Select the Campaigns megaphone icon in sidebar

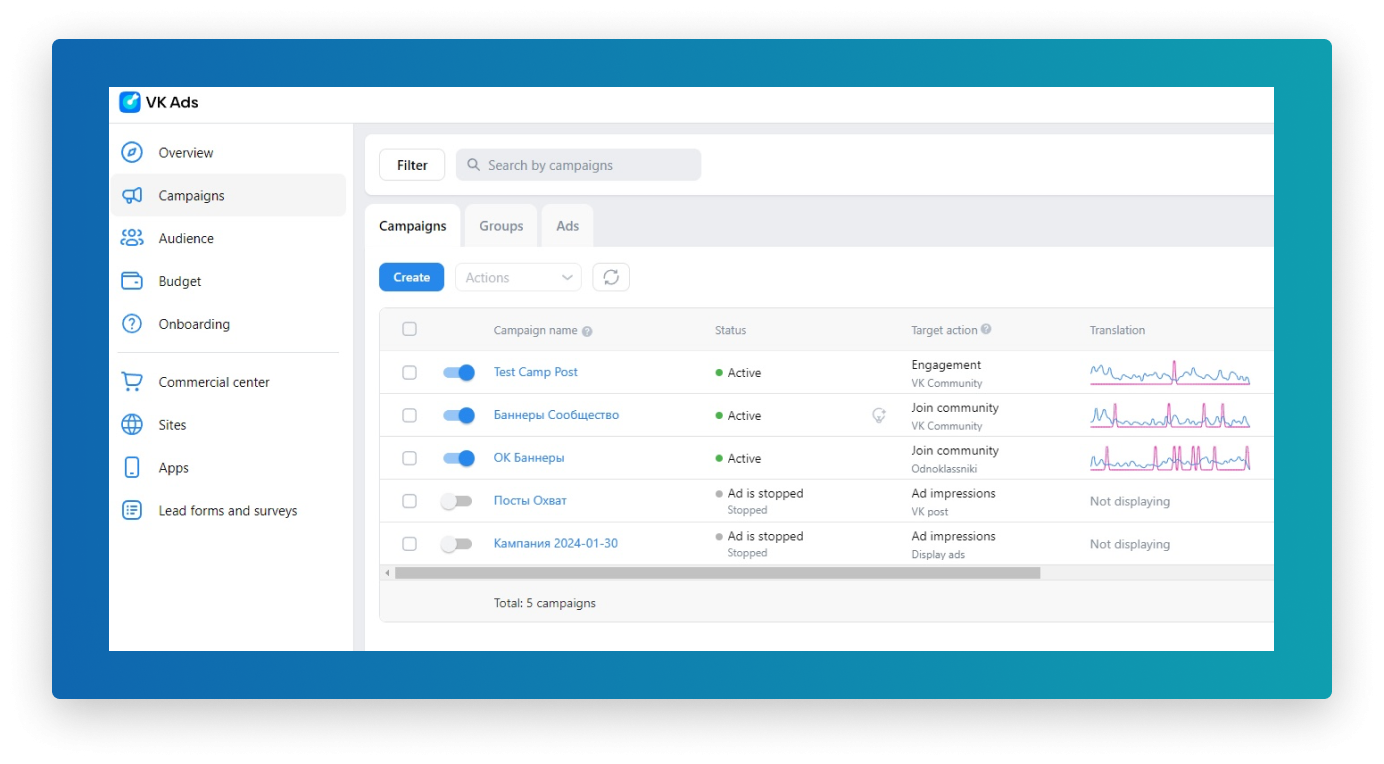tap(131, 195)
